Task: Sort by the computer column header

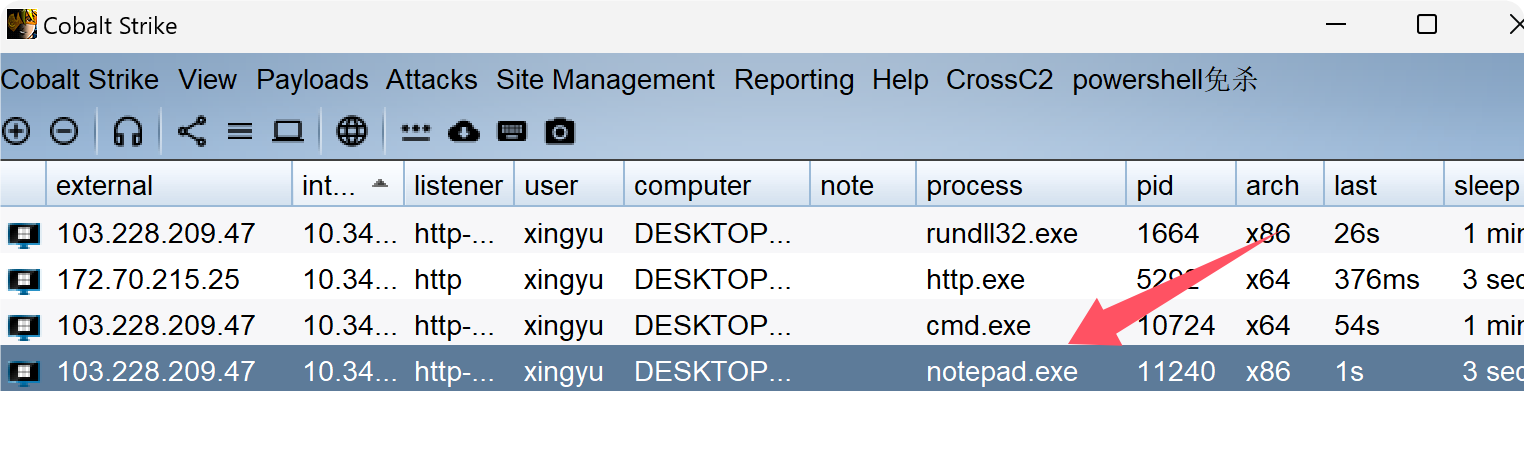Action: pos(717,186)
